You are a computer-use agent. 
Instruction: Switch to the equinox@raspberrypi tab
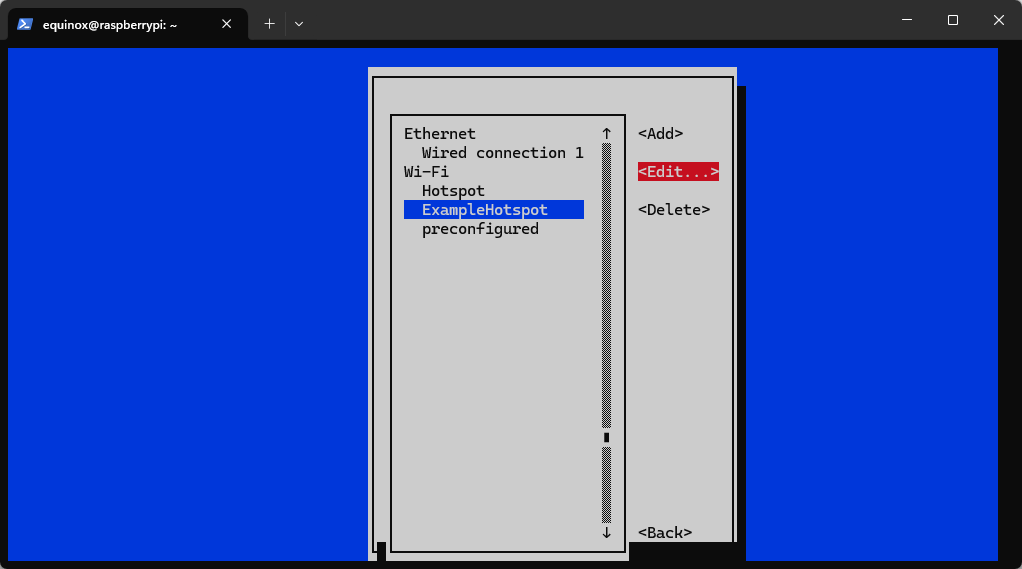click(x=128, y=25)
